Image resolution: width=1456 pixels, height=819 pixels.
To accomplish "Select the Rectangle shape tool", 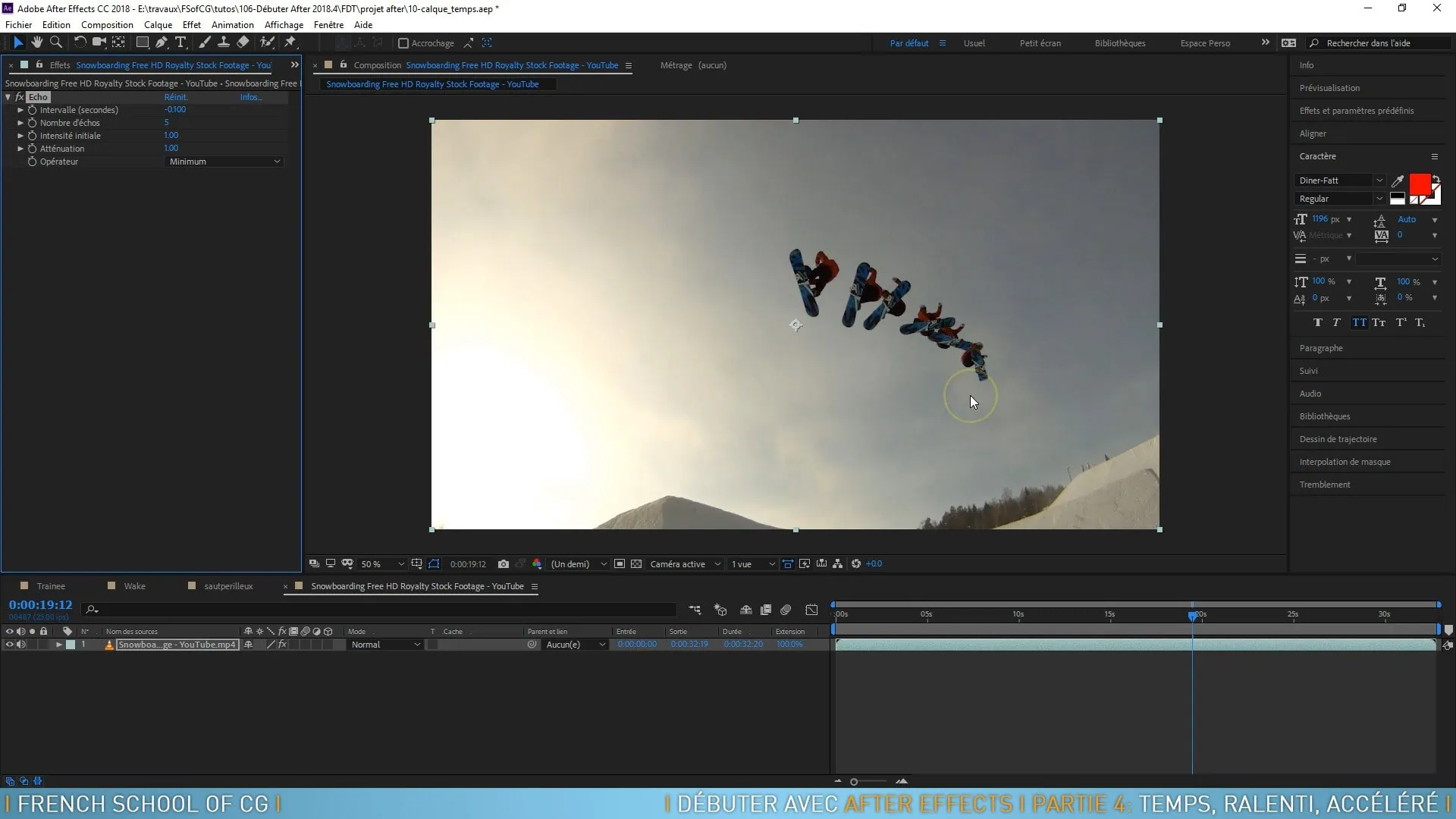I will [x=142, y=42].
